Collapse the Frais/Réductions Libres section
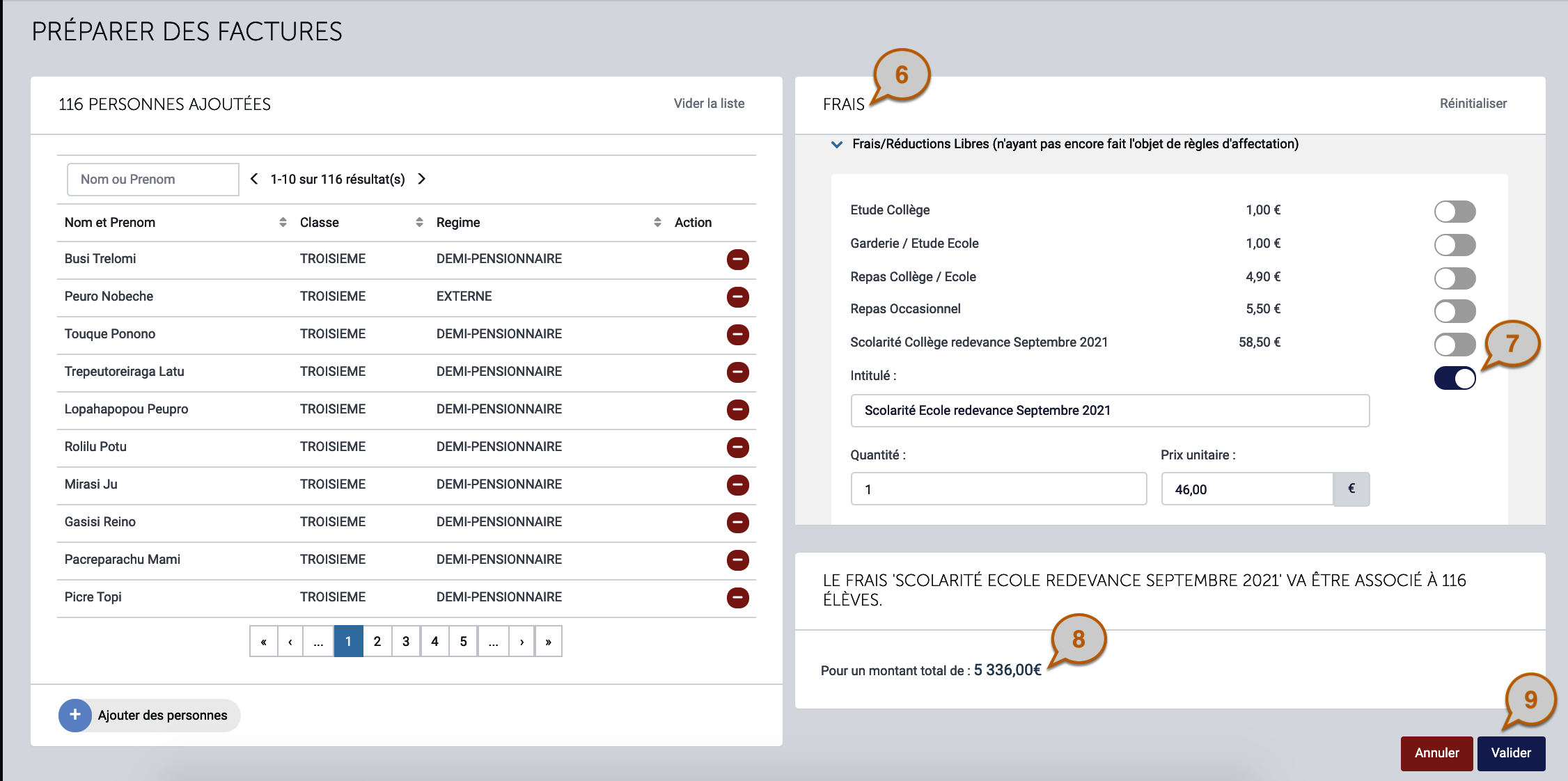 coord(837,144)
